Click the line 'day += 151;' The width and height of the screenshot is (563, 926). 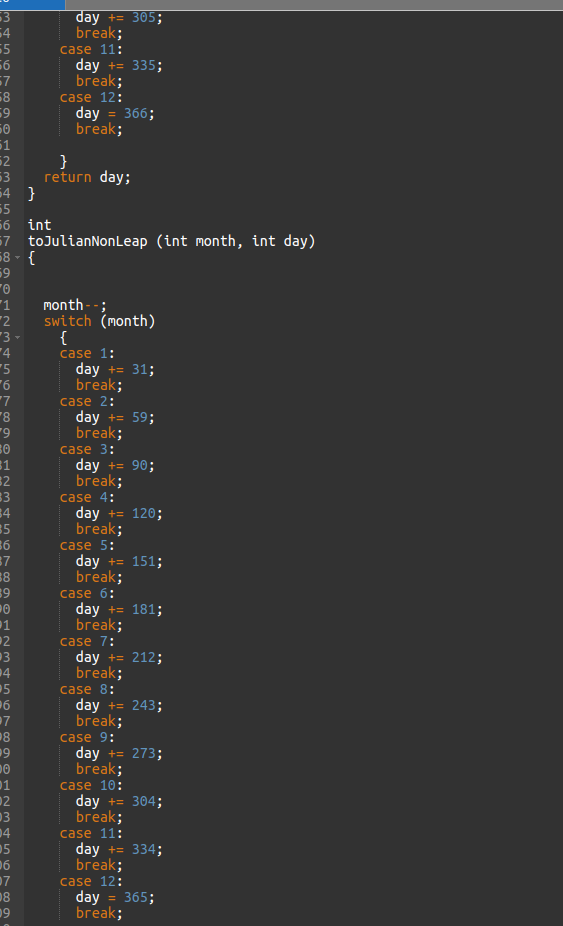(x=119, y=561)
